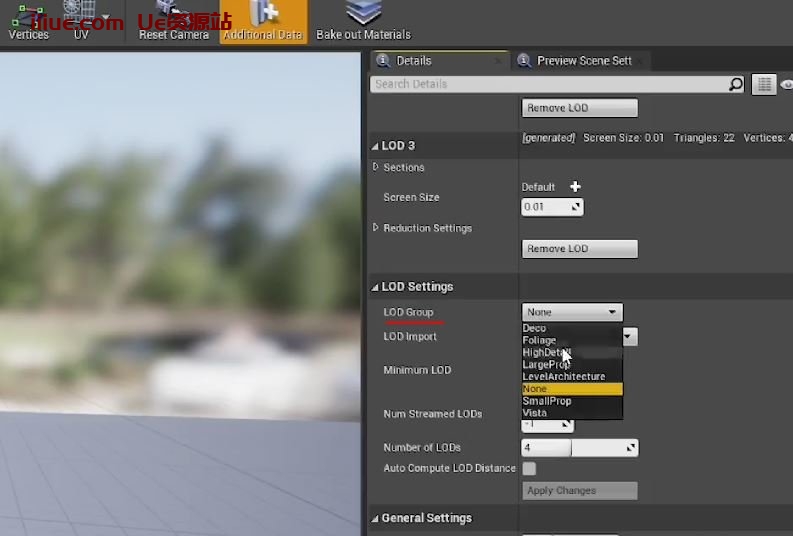793x536 pixels.
Task: Choose HighDetail in LOD Group list
Action: tap(572, 352)
